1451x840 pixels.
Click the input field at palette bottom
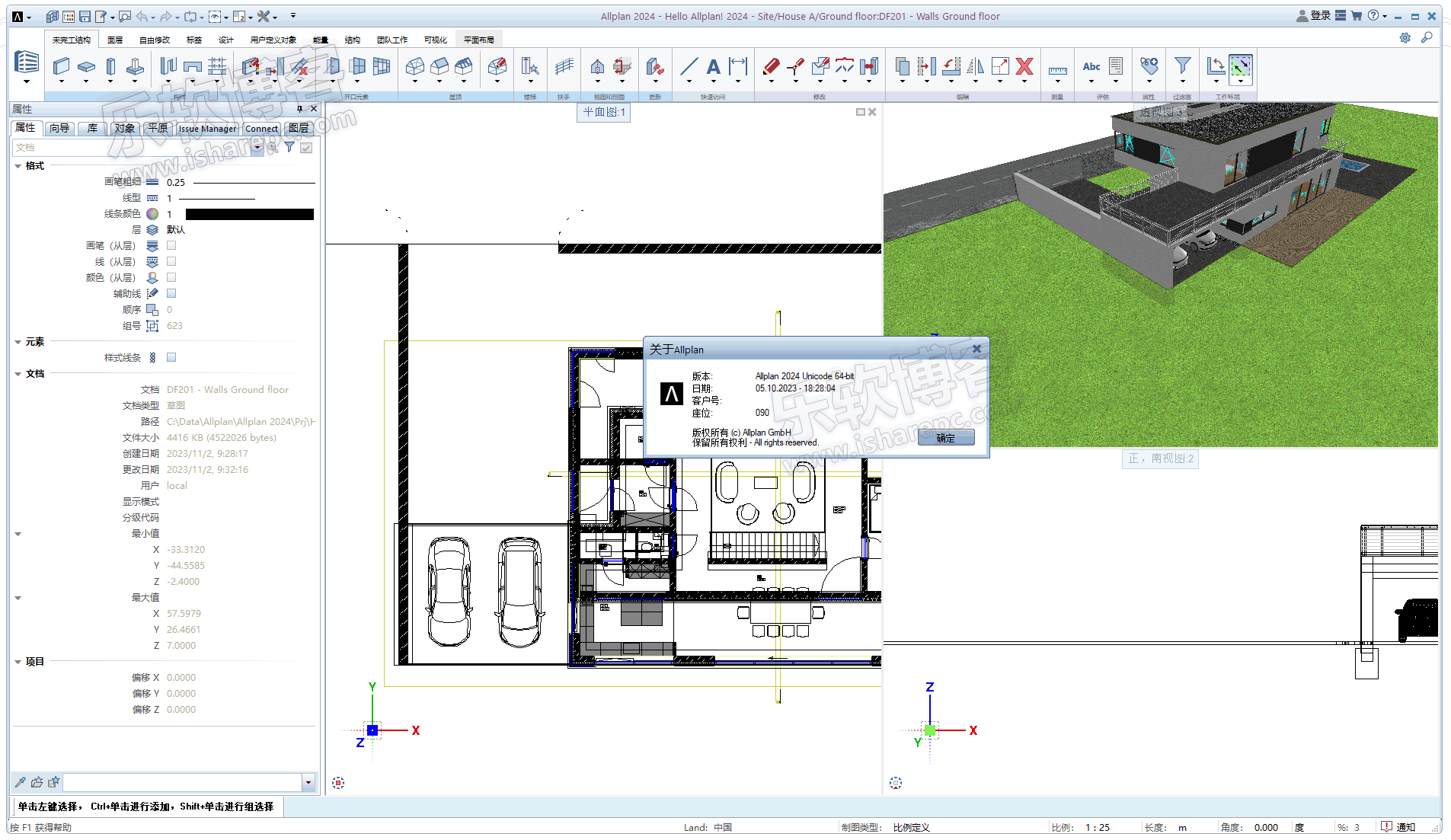pyautogui.click(x=183, y=782)
